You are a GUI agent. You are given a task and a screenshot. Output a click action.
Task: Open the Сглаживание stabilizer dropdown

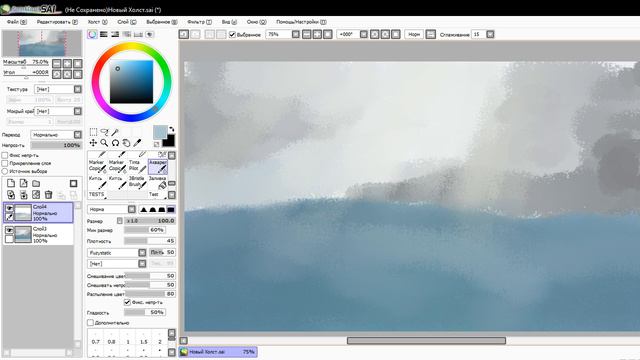click(x=490, y=34)
